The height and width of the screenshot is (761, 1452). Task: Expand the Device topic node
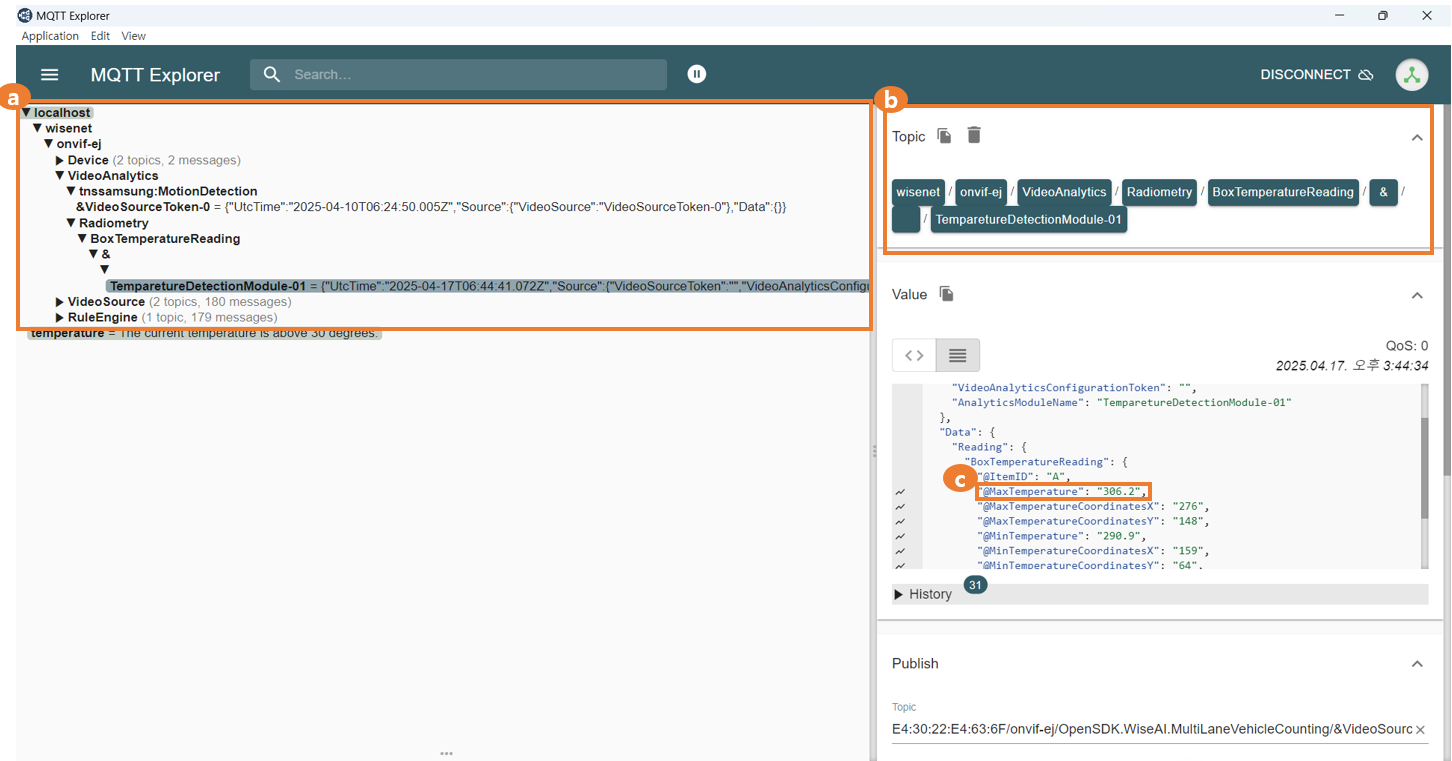click(60, 160)
